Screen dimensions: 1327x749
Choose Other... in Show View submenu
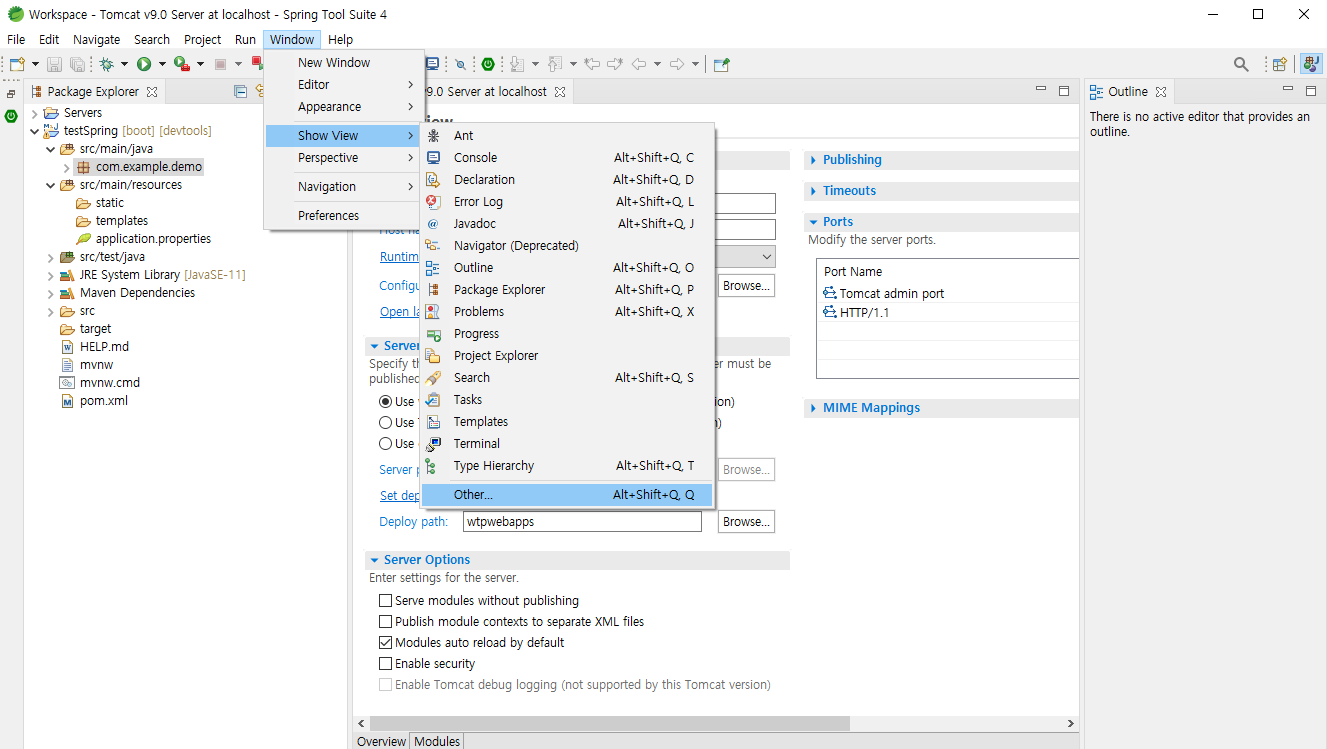coord(567,495)
